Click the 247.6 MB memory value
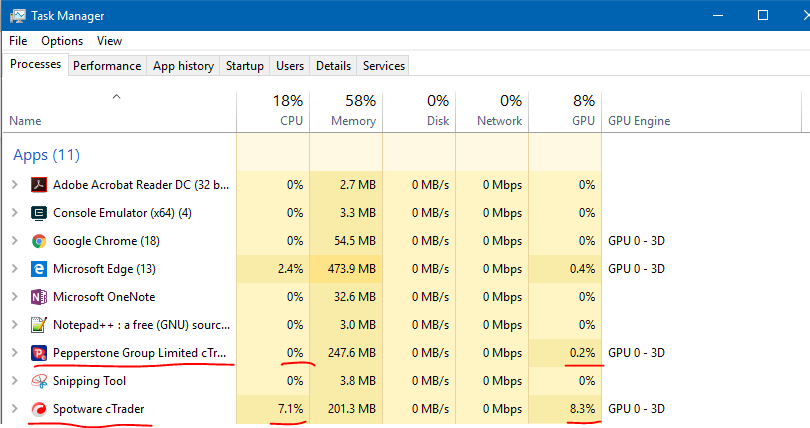This screenshot has height=428, width=810. pyautogui.click(x=351, y=353)
